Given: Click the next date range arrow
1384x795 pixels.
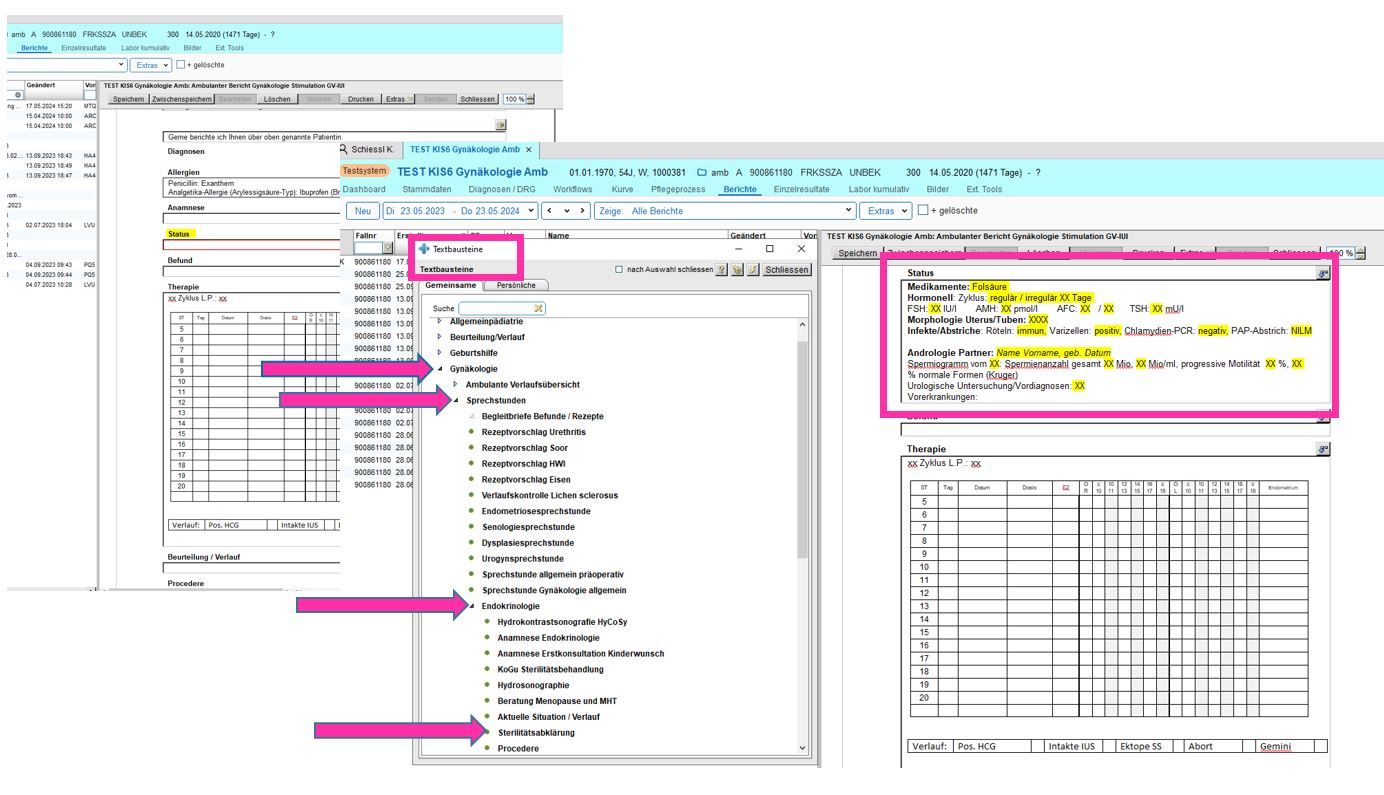Looking at the screenshot, I should tap(580, 211).
